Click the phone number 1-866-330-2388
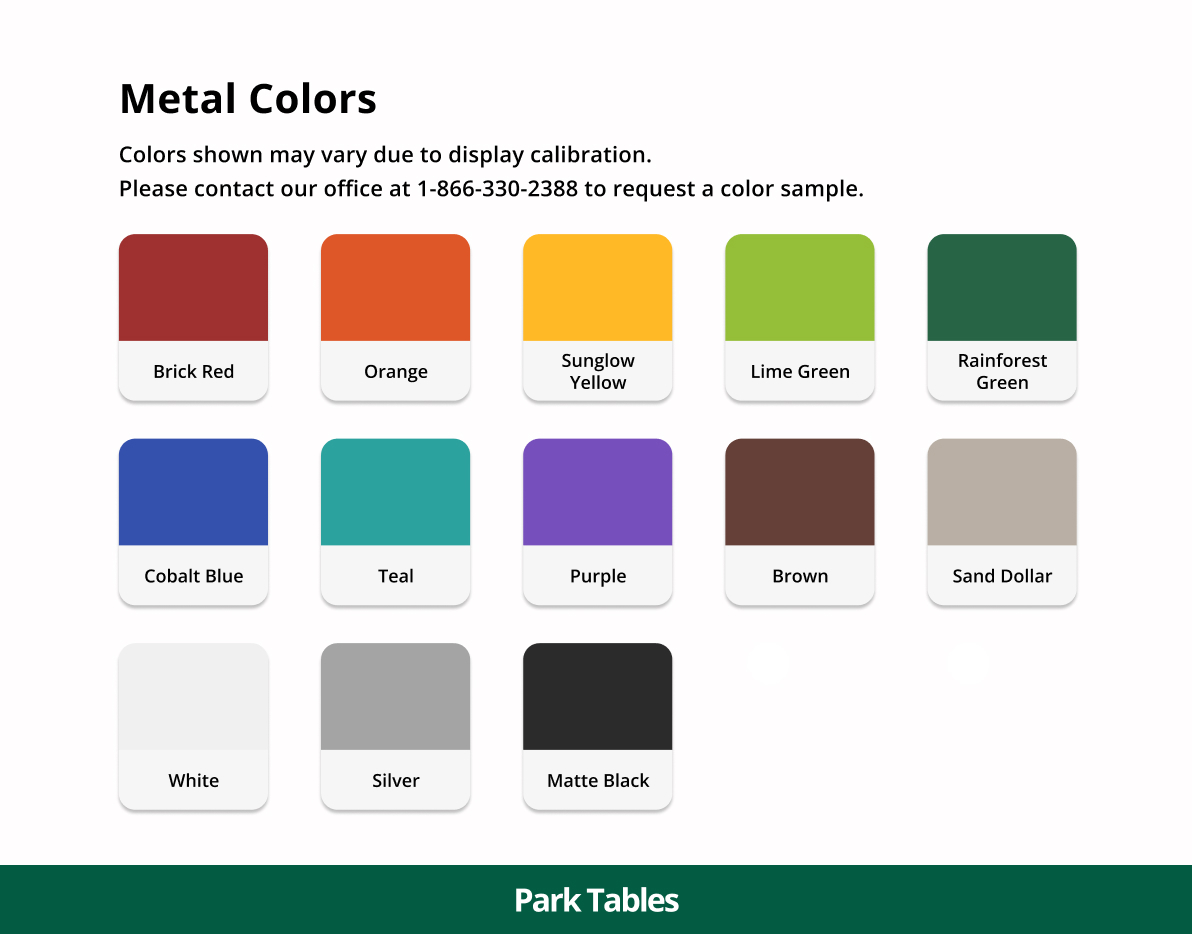Image resolution: width=1192 pixels, height=934 pixels. click(x=497, y=189)
